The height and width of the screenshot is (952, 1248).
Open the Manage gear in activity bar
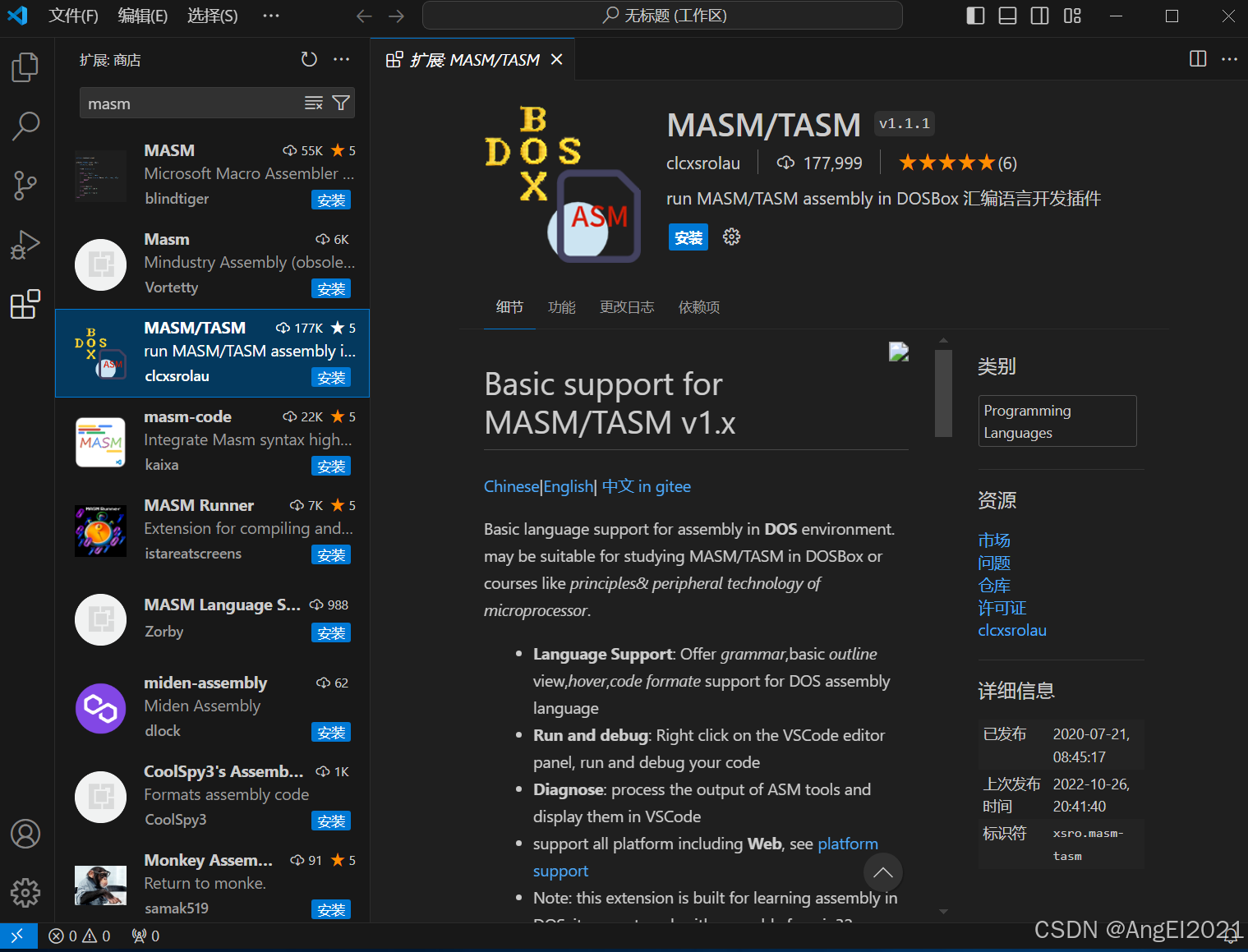coord(25,893)
